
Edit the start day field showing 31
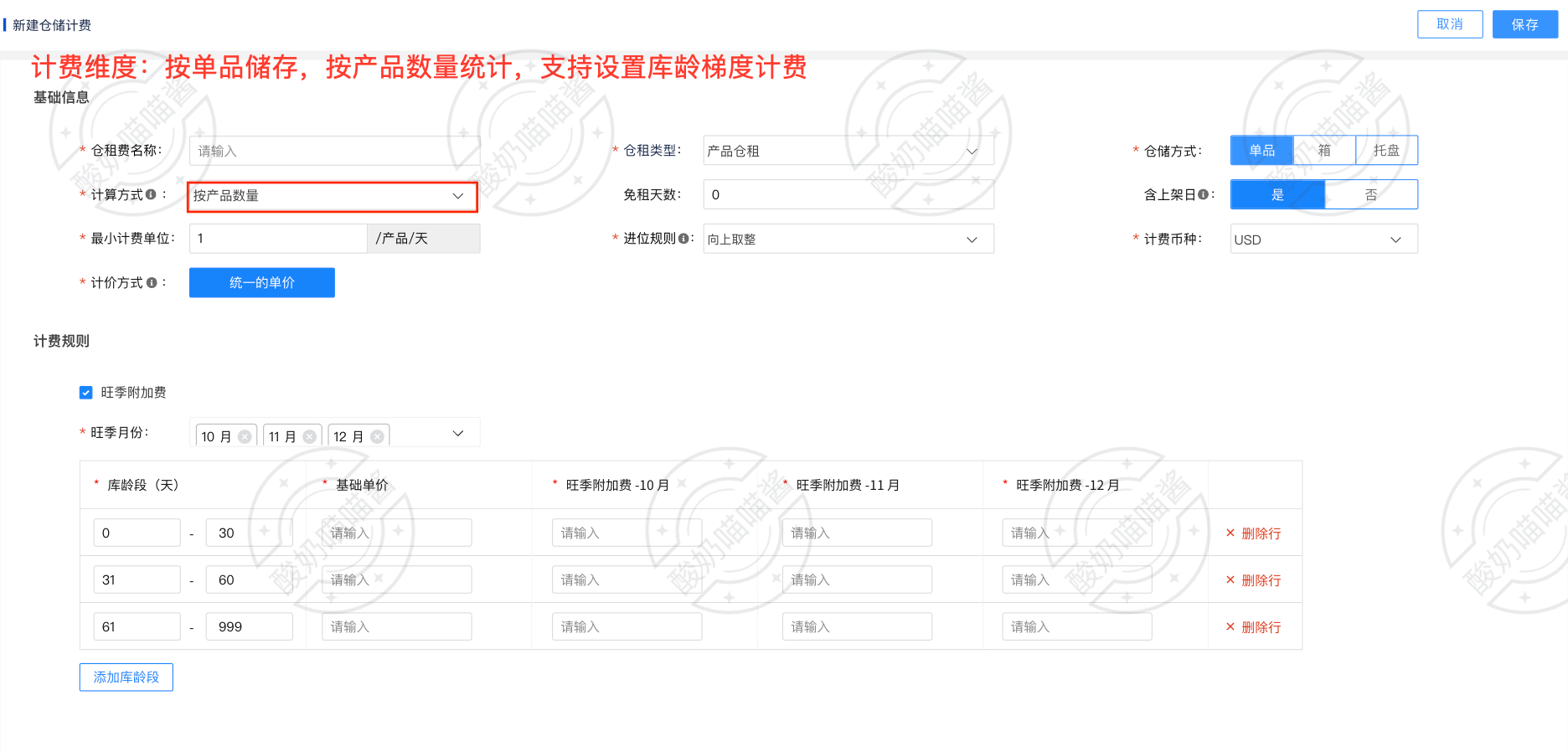pos(137,579)
